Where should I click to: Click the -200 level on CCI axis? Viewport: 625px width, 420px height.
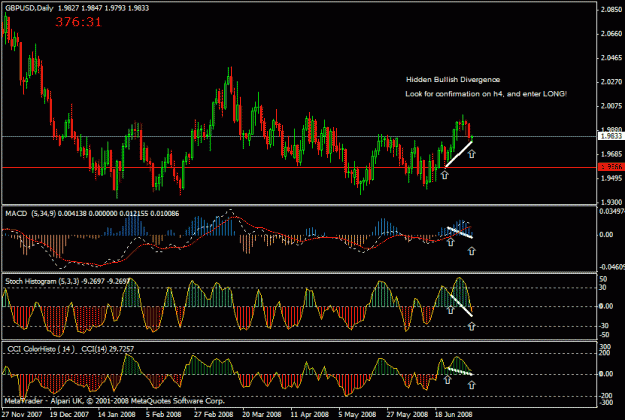(x=605, y=396)
